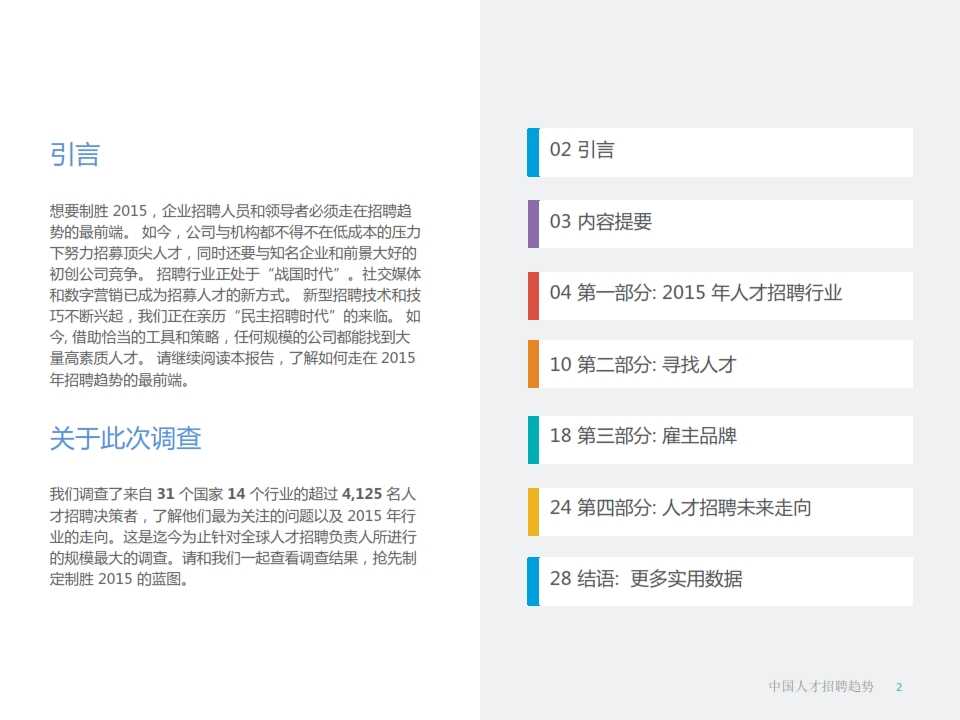Click the footer text '中国人才招聘趋势'
960x720 pixels.
pos(821,686)
